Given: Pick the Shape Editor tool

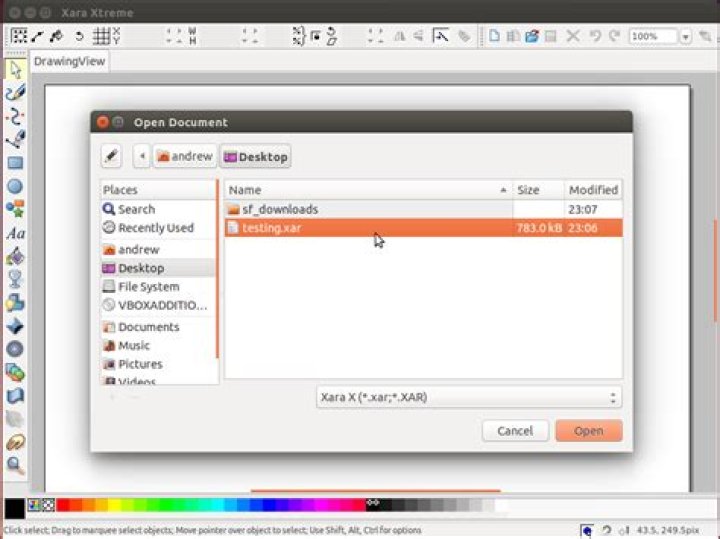Looking at the screenshot, I should click(15, 117).
